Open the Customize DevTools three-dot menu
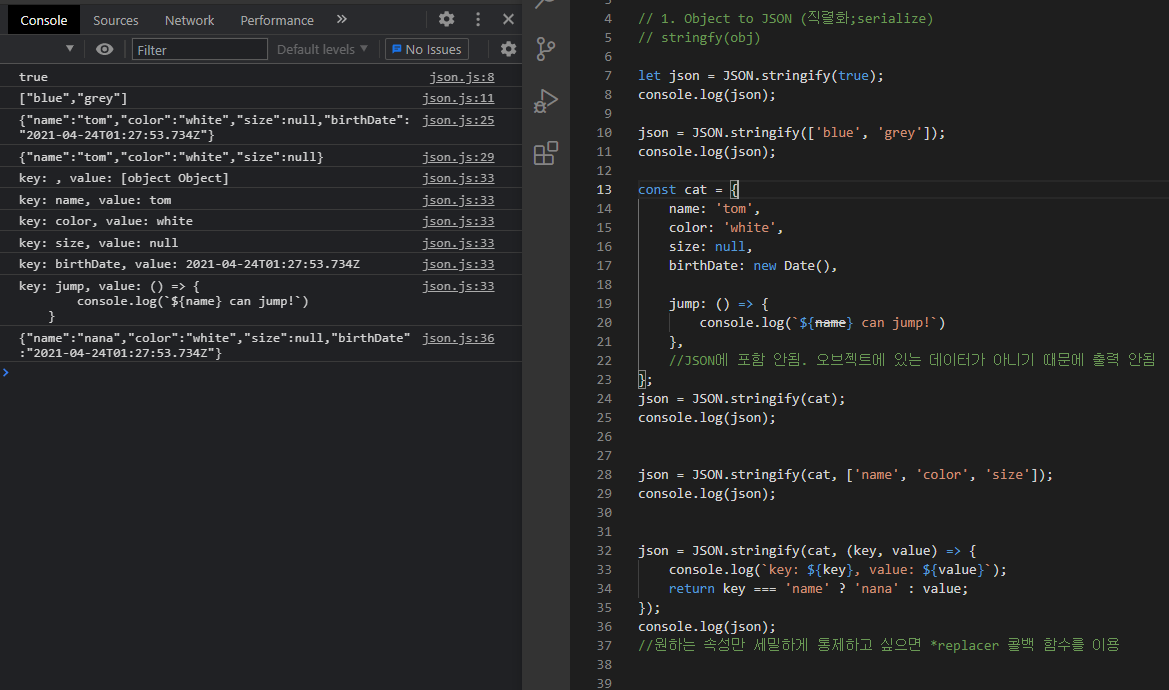 click(x=477, y=19)
